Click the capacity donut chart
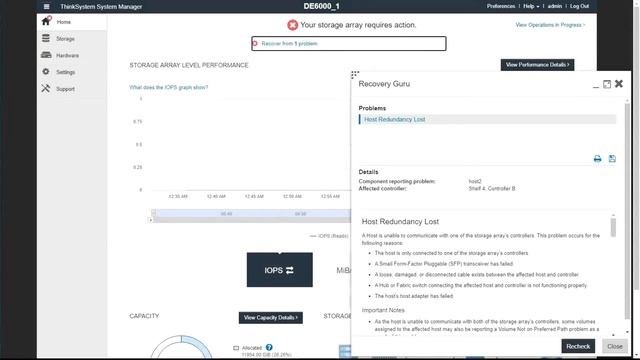 (181, 347)
